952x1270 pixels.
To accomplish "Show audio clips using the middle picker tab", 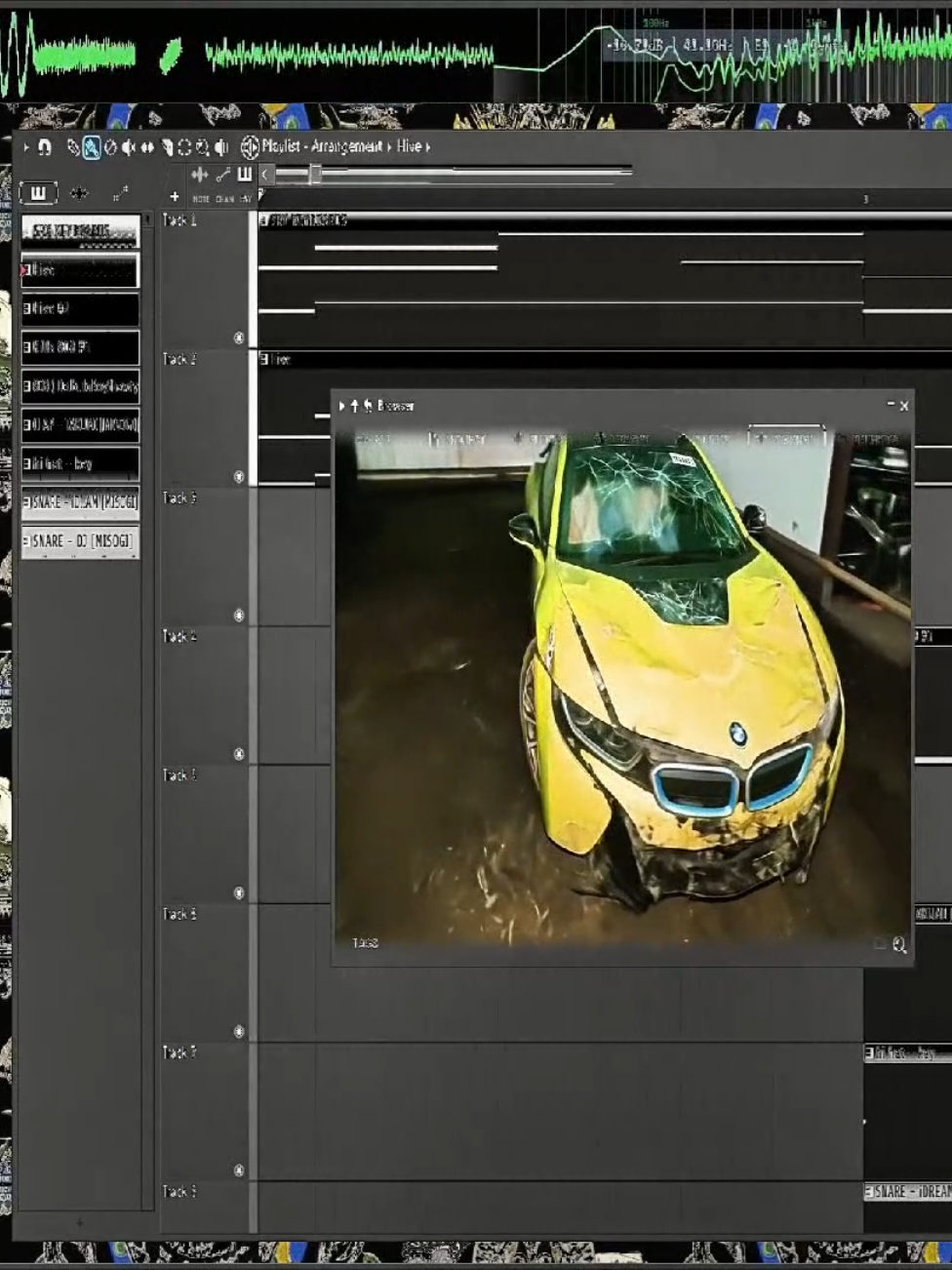I will 79,193.
